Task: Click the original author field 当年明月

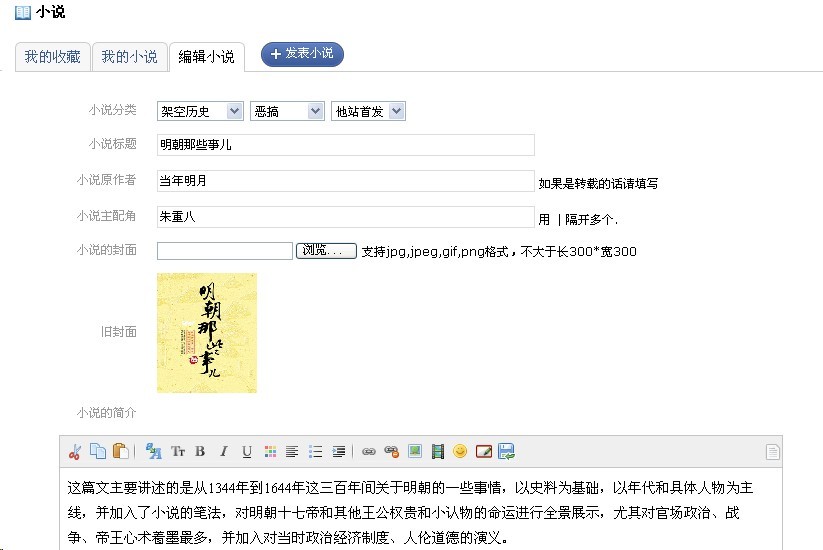Action: (345, 181)
